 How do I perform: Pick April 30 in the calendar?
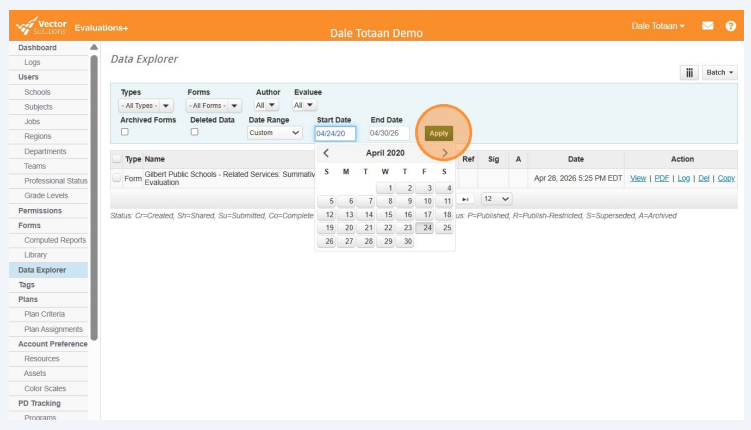coord(405,241)
